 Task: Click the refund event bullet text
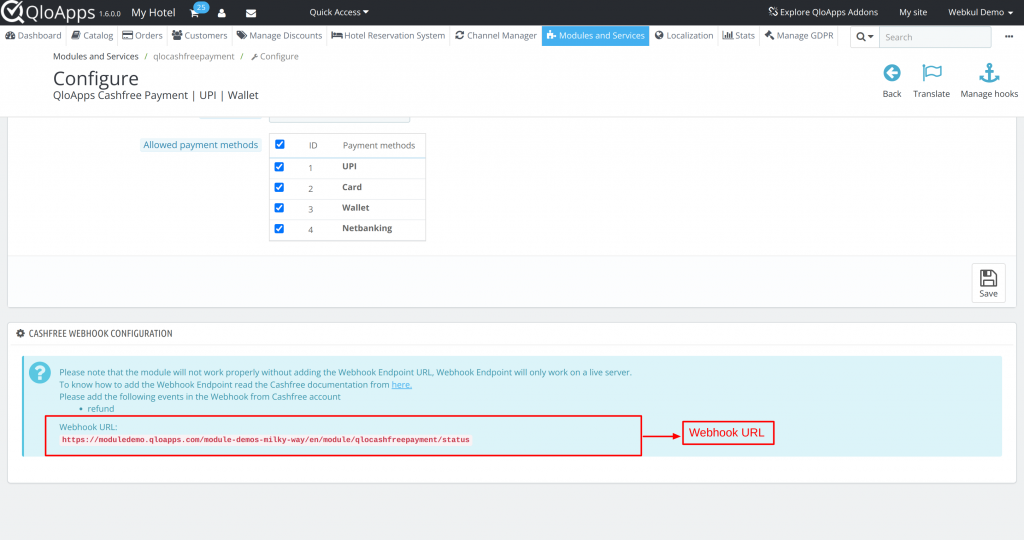click(x=101, y=409)
